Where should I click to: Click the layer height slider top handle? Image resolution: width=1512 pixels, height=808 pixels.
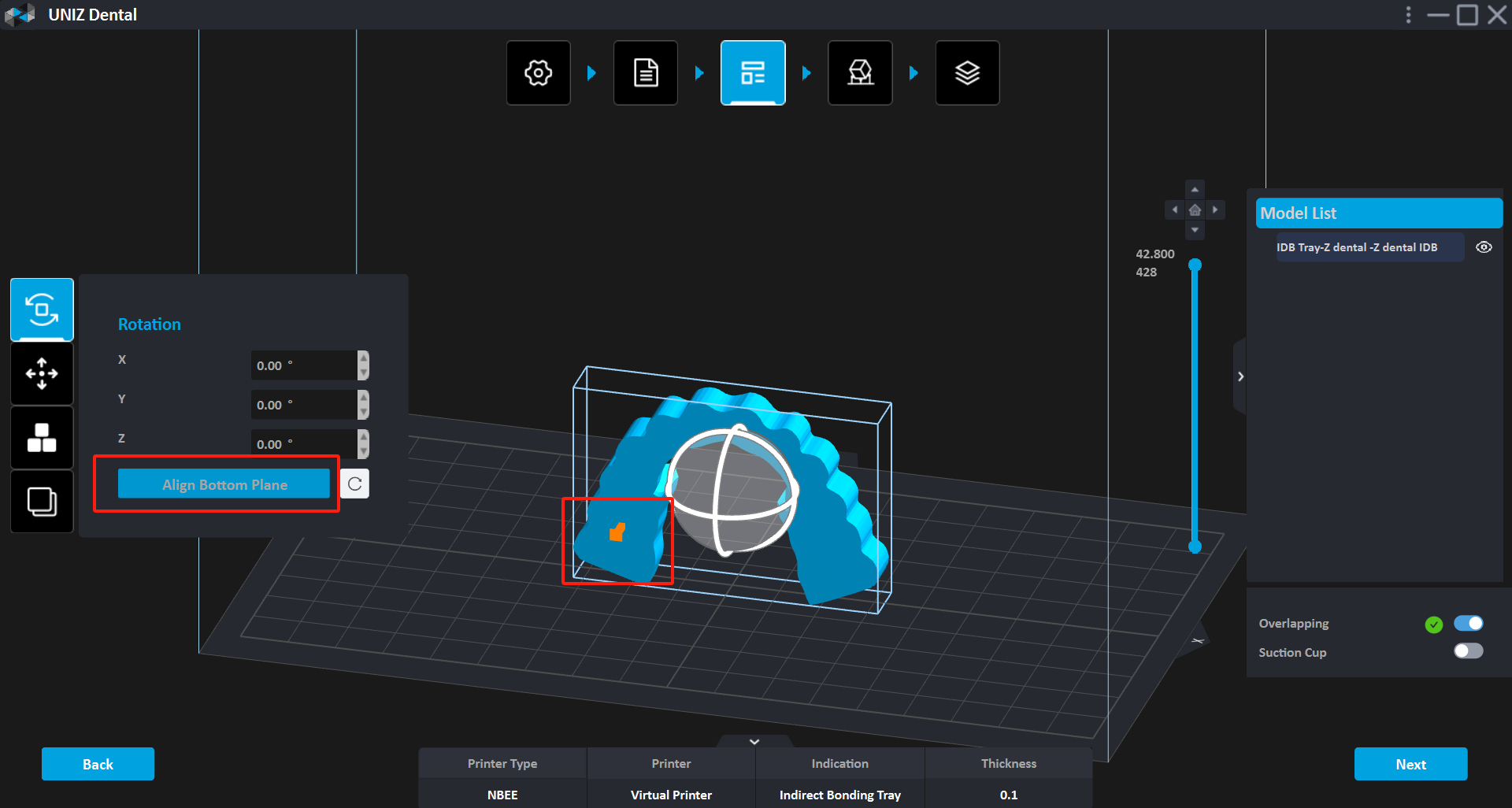[x=1195, y=265]
